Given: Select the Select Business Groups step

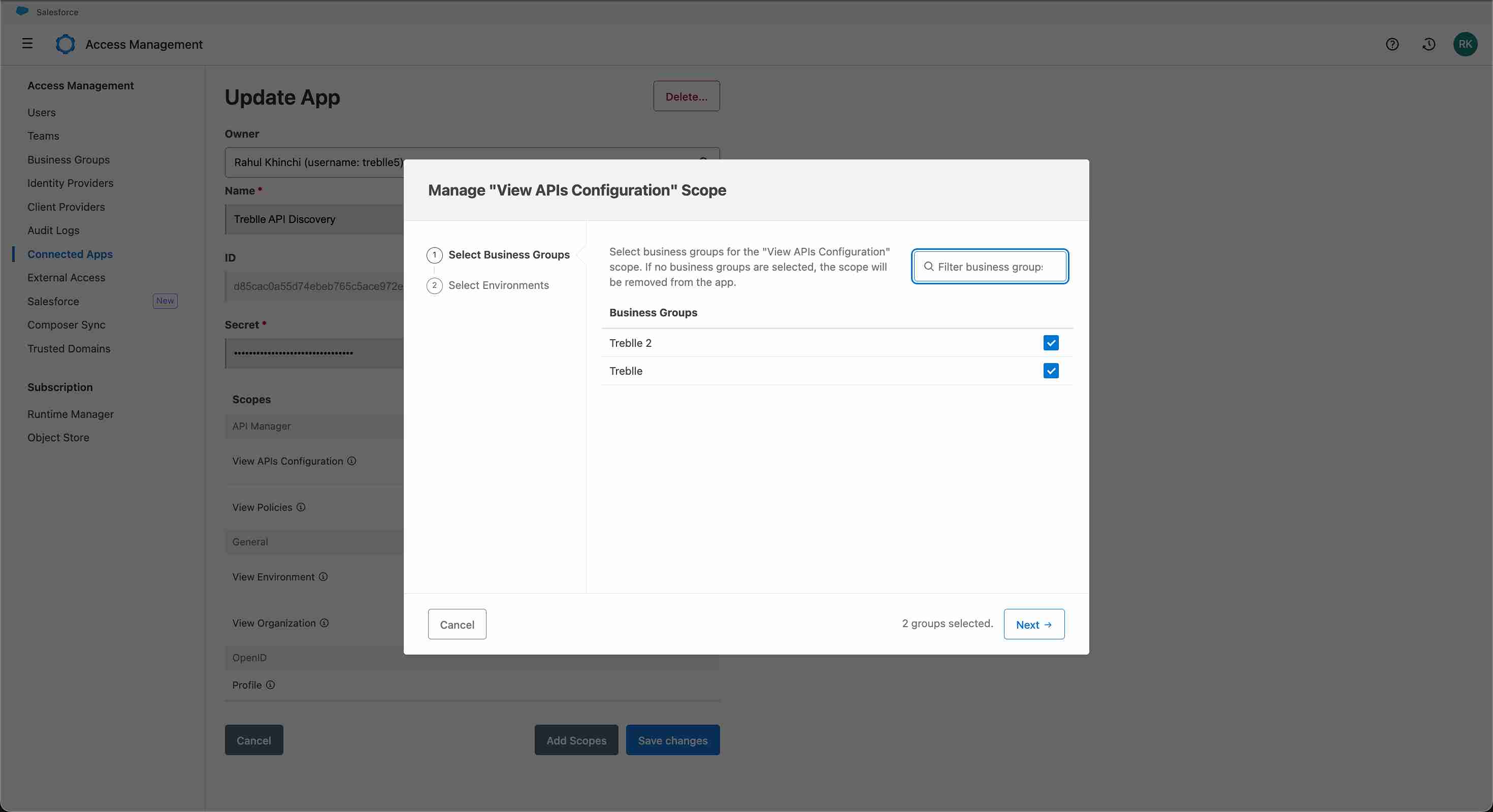Looking at the screenshot, I should tap(508, 255).
